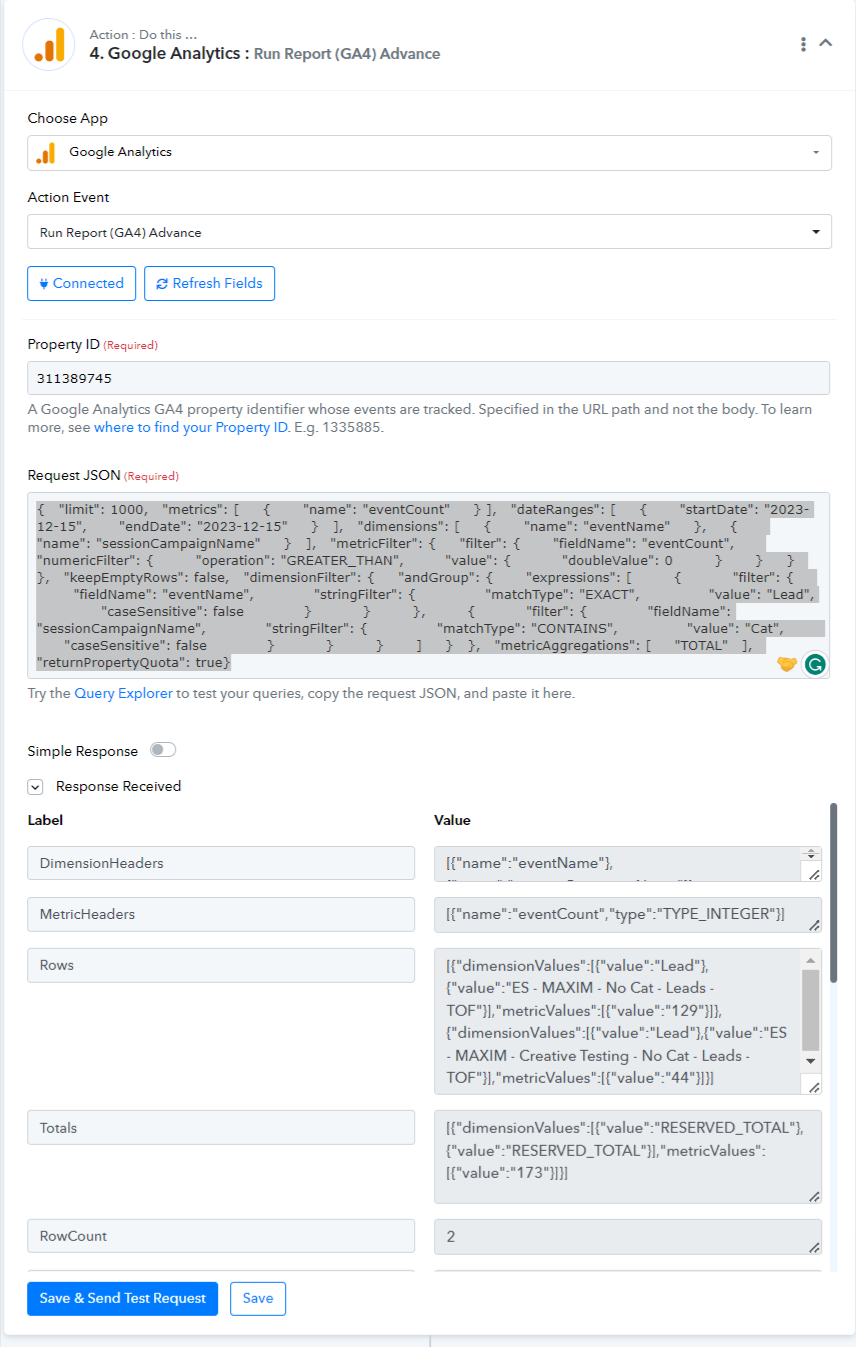
Task: Click the Save button
Action: 258,1298
